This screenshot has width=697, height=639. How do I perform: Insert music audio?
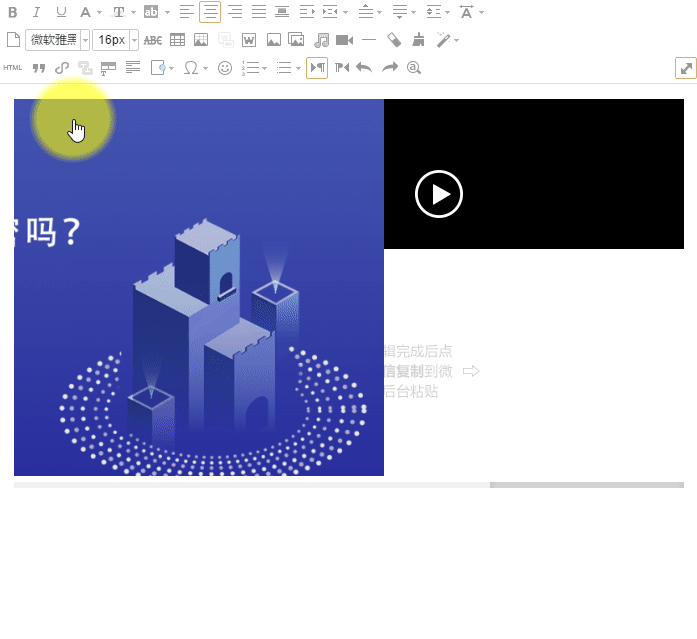321,40
